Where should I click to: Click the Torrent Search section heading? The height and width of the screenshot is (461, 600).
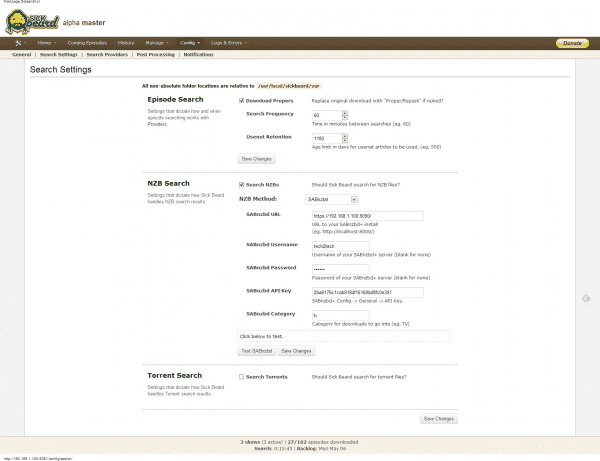(x=174, y=376)
